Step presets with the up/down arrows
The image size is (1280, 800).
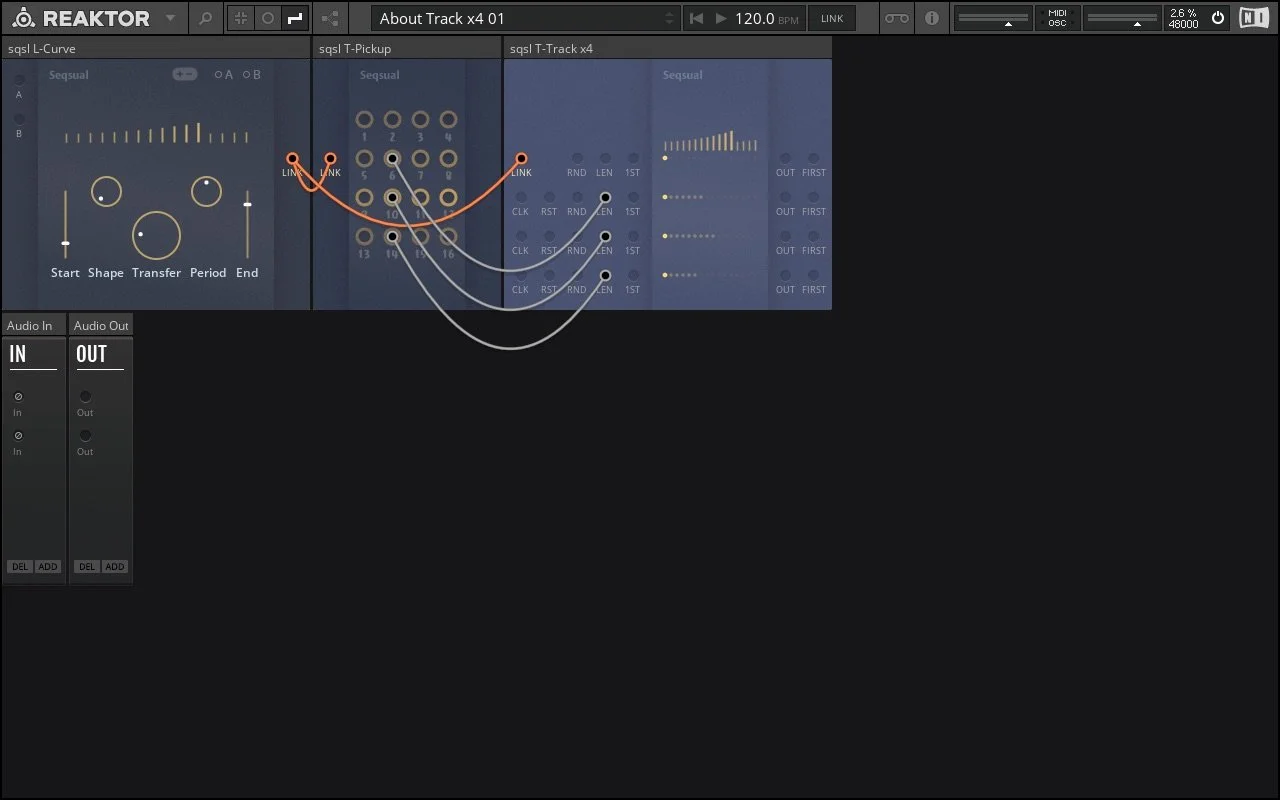[669, 18]
